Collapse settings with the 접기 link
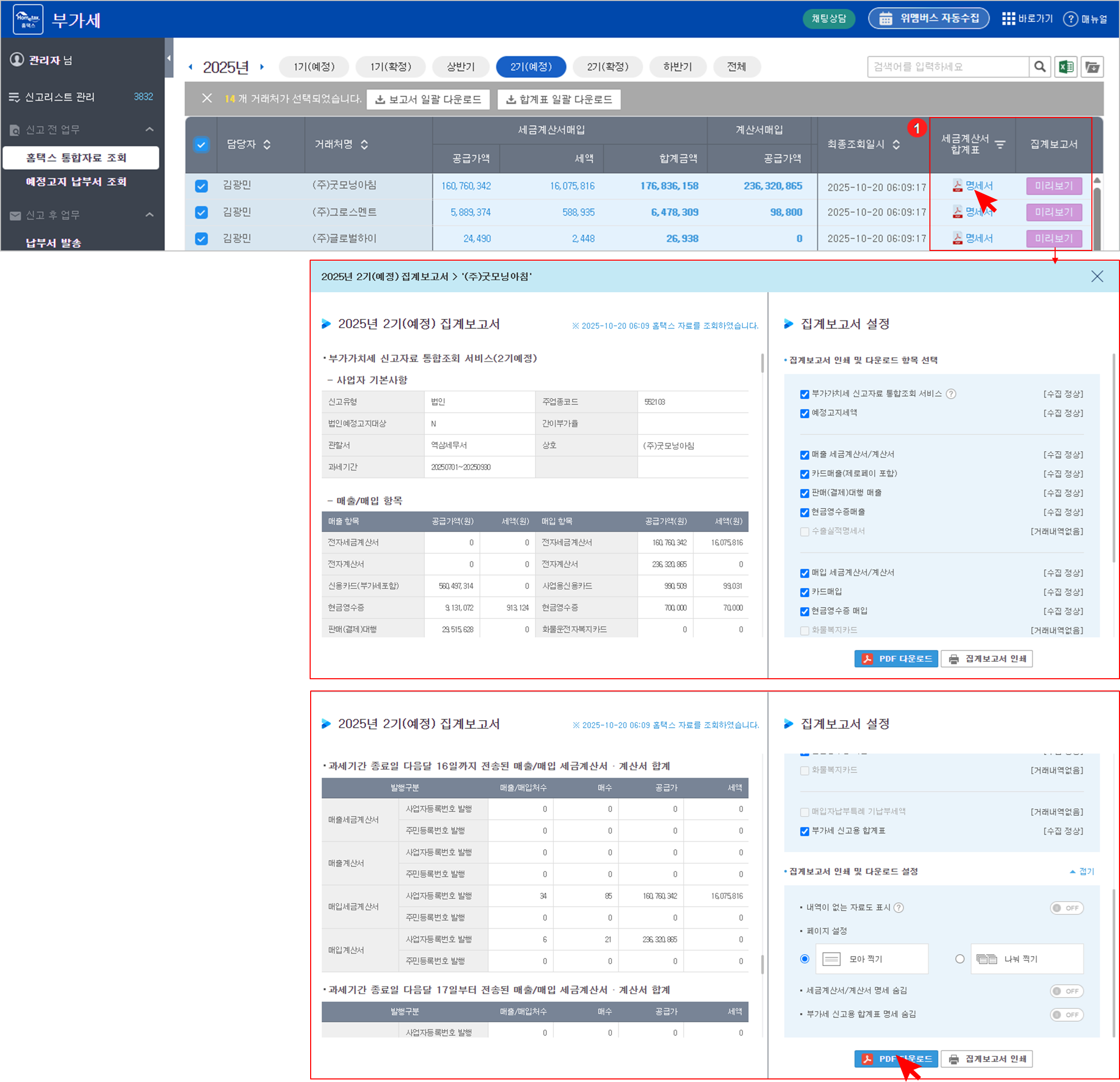The height and width of the screenshot is (1082, 1120). tap(1082, 871)
